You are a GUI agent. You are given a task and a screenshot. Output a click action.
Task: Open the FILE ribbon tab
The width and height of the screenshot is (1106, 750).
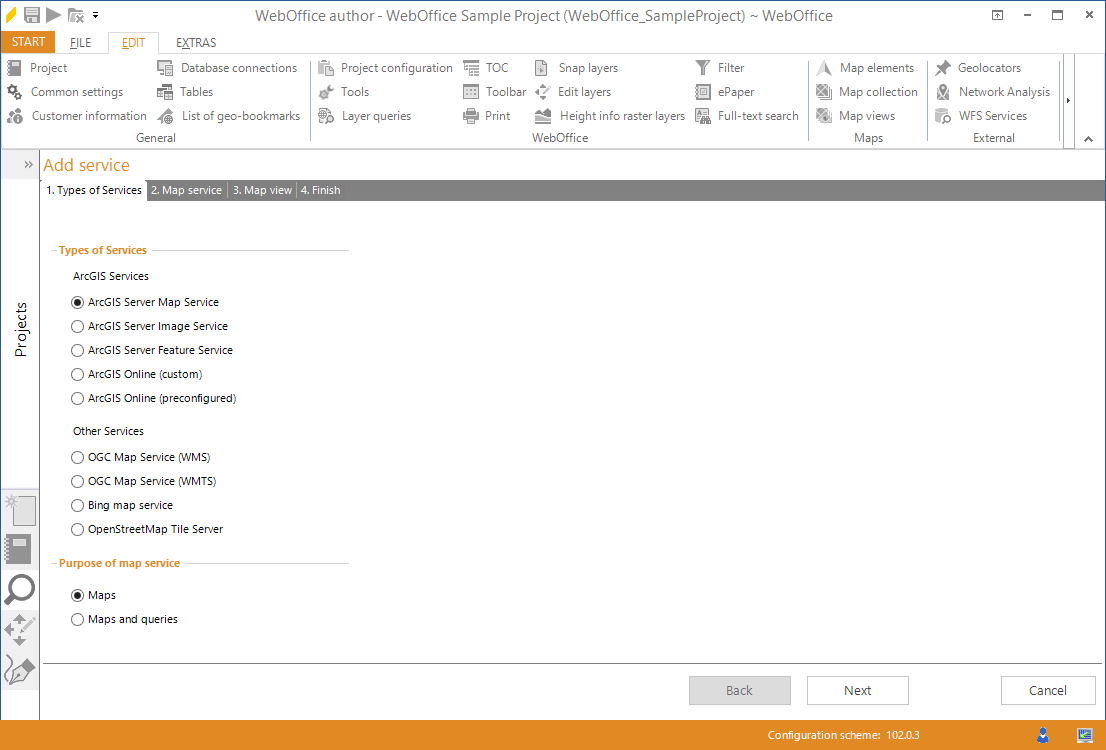(x=81, y=43)
